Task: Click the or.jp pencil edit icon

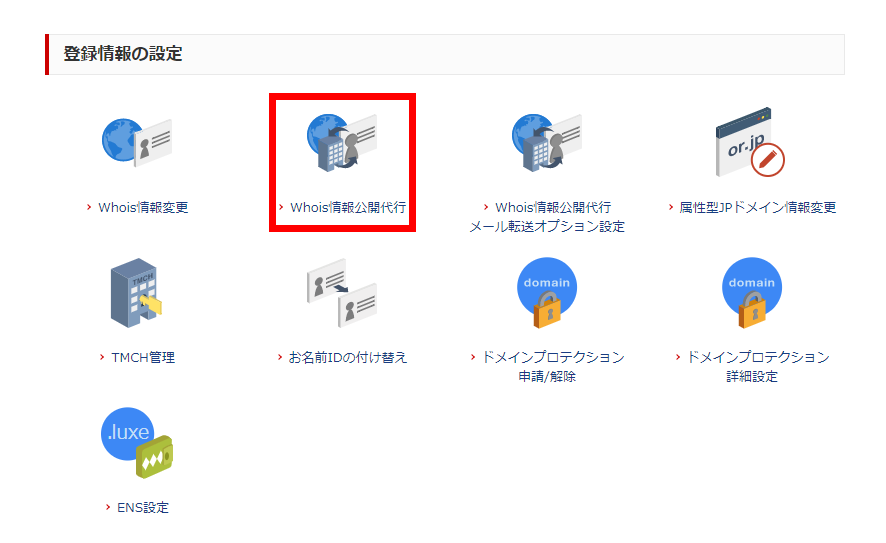Action: pos(750,142)
